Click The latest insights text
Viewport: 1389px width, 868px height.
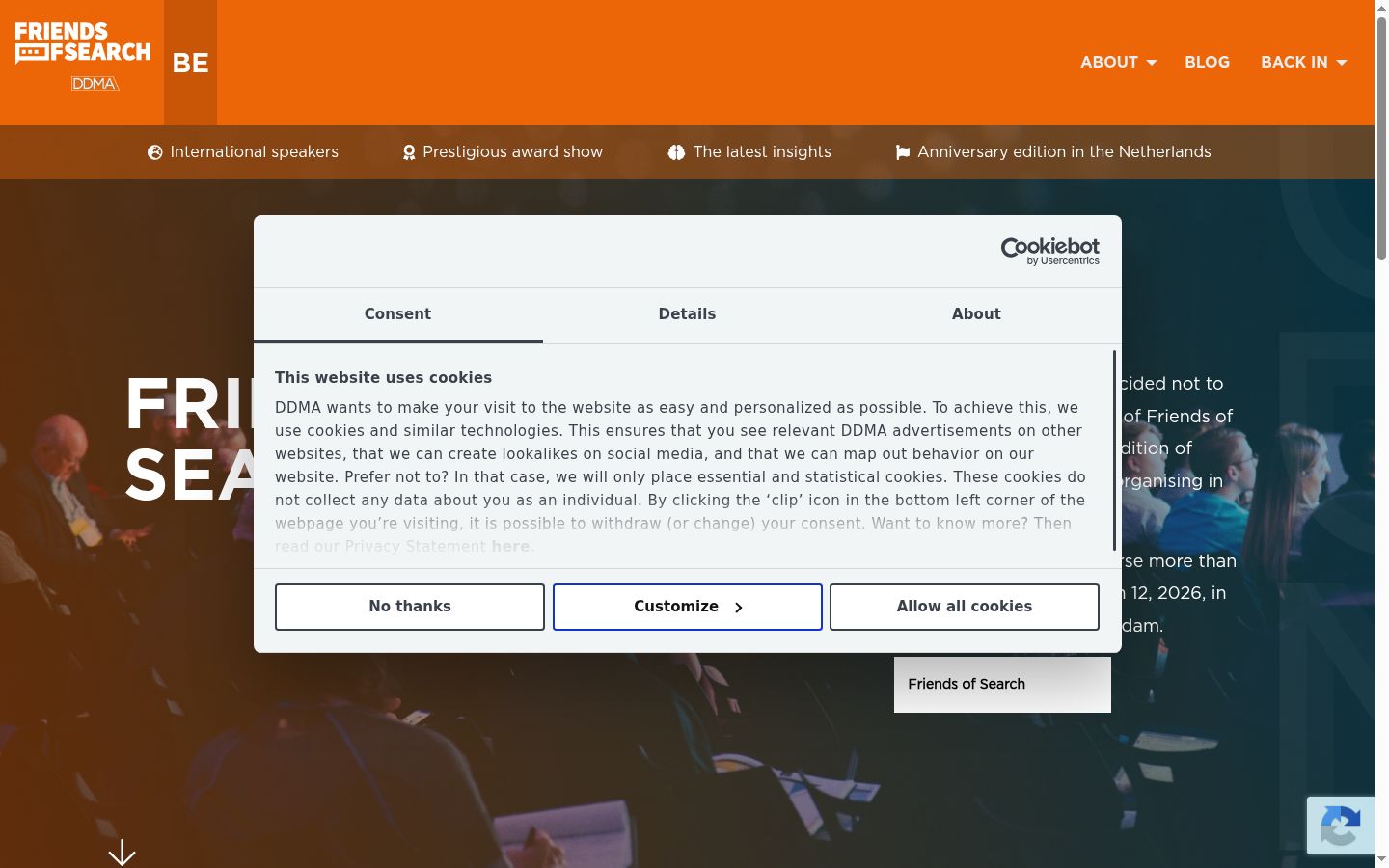[x=762, y=152]
